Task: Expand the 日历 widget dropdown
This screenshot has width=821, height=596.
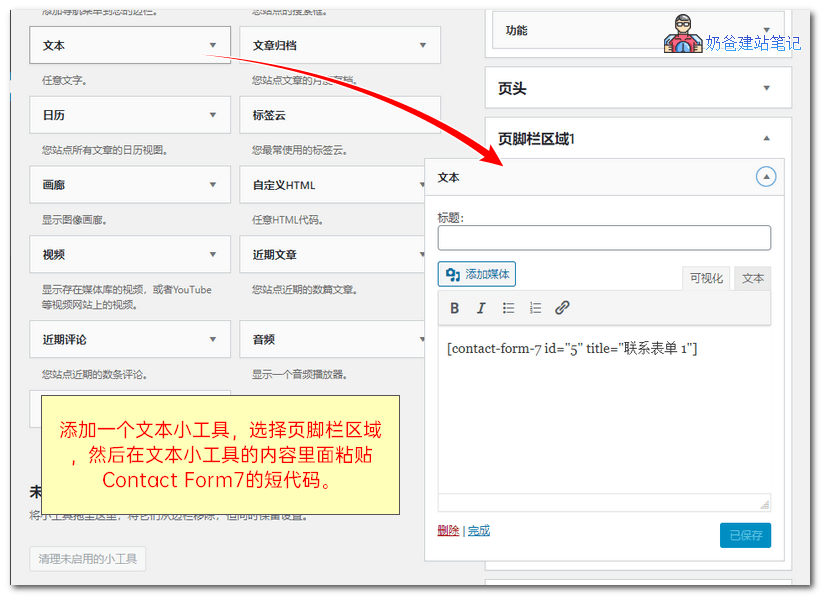Action: [214, 115]
